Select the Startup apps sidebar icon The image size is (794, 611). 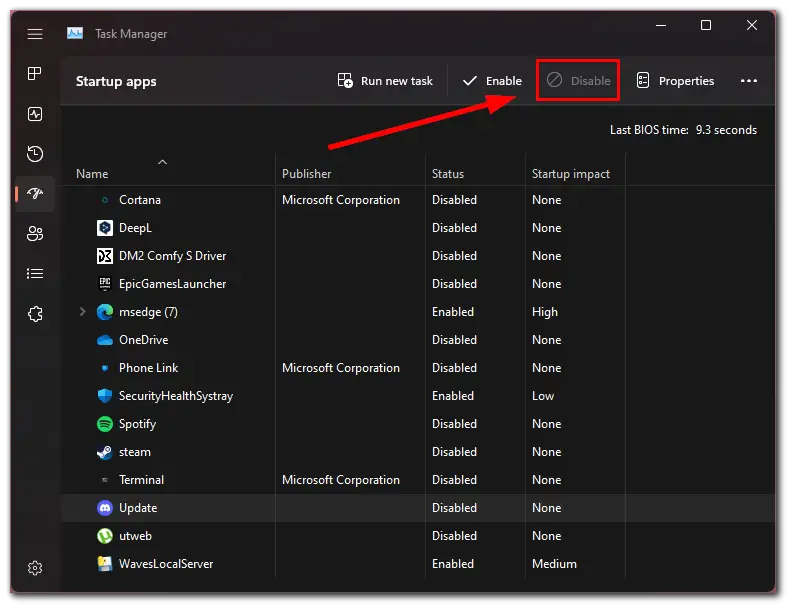pos(35,193)
